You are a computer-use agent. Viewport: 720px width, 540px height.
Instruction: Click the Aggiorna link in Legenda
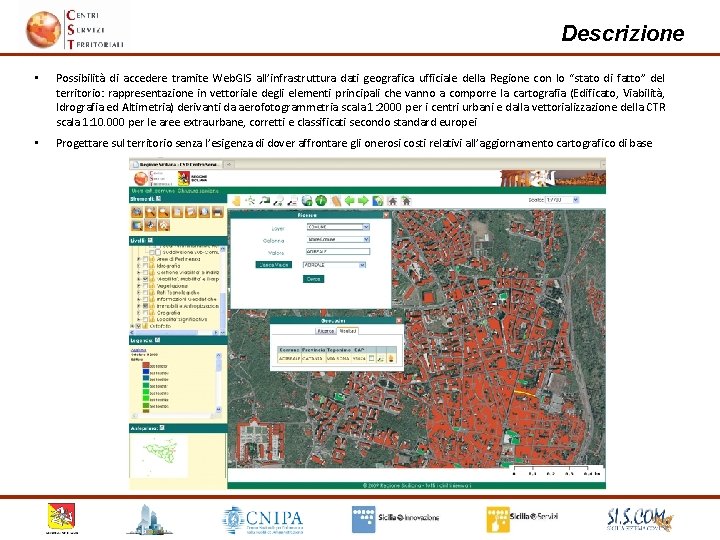tap(138, 350)
